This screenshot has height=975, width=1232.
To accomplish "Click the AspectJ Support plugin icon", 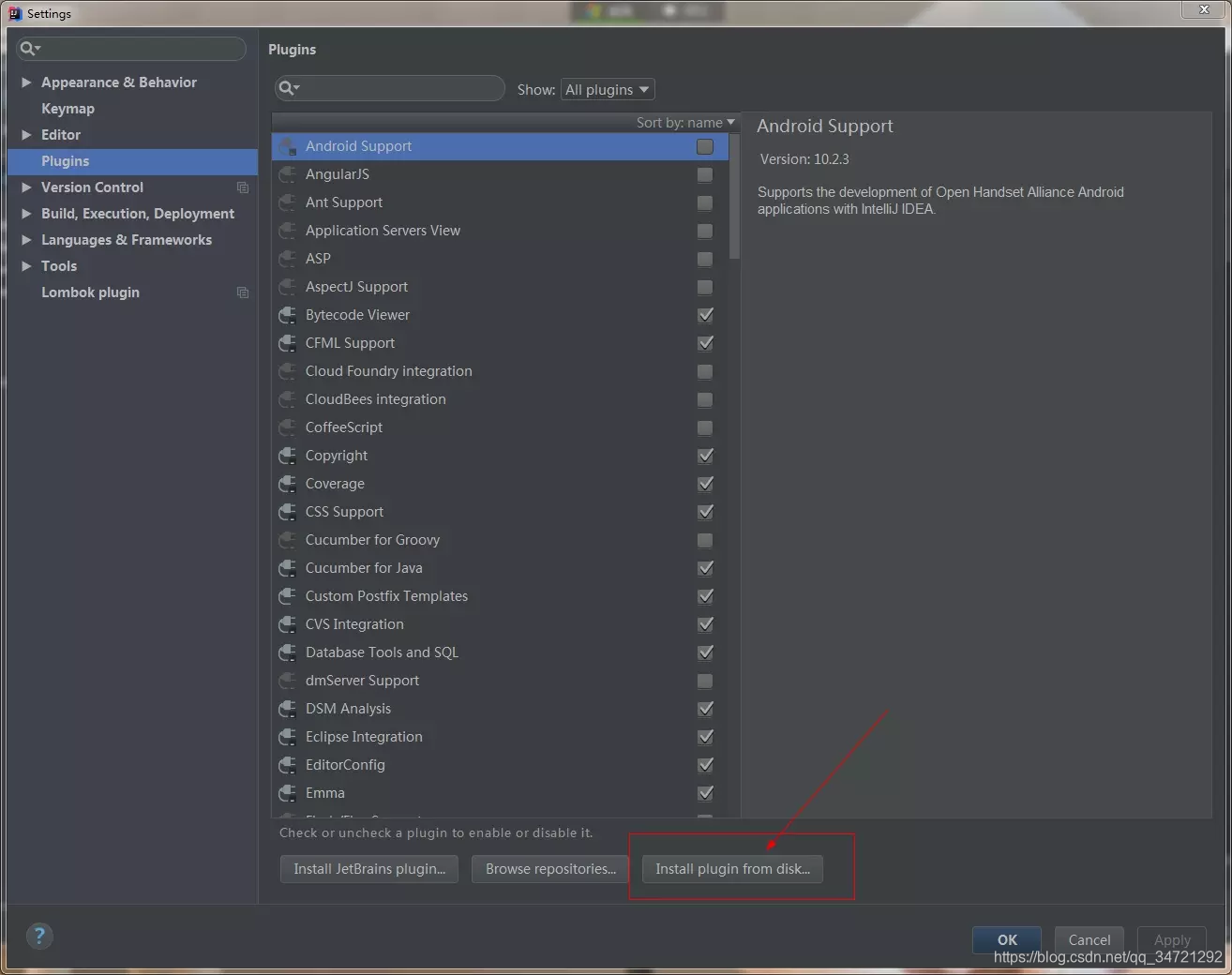I will point(288,287).
